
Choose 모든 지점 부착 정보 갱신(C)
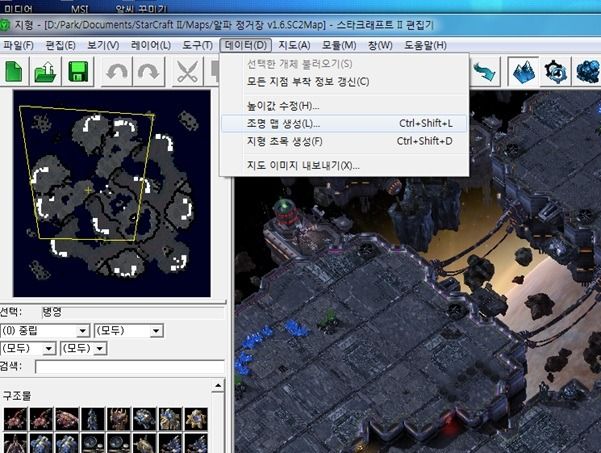[344, 82]
